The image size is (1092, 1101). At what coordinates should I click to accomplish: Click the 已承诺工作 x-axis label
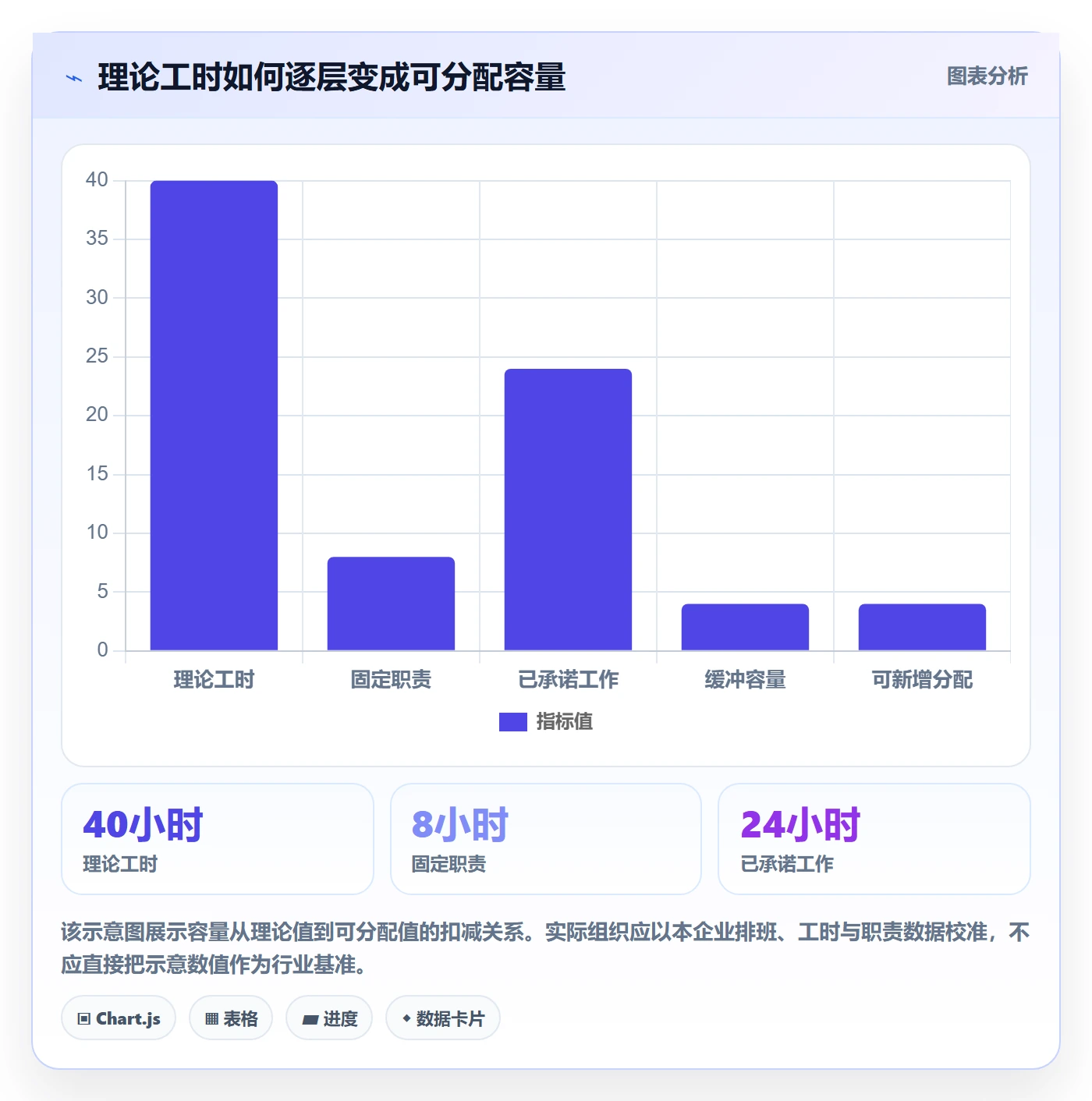pyautogui.click(x=568, y=680)
